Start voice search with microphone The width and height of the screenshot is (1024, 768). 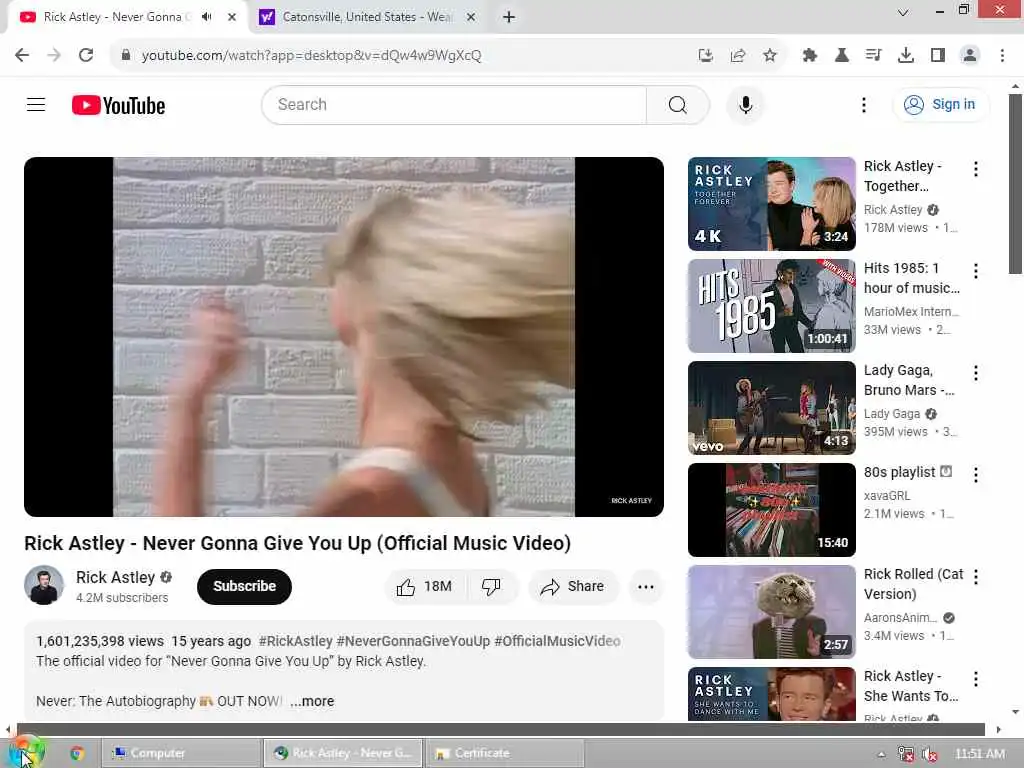(745, 104)
